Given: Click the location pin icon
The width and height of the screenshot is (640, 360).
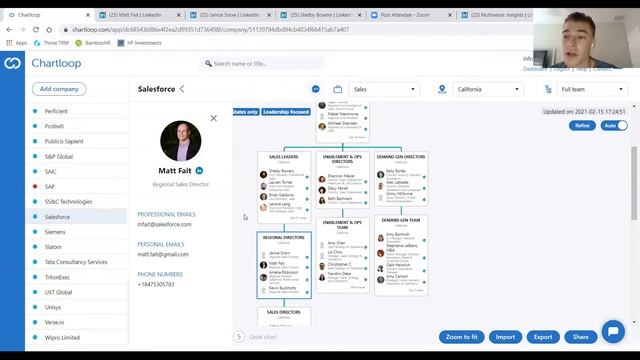Looking at the screenshot, I should pos(442,89).
